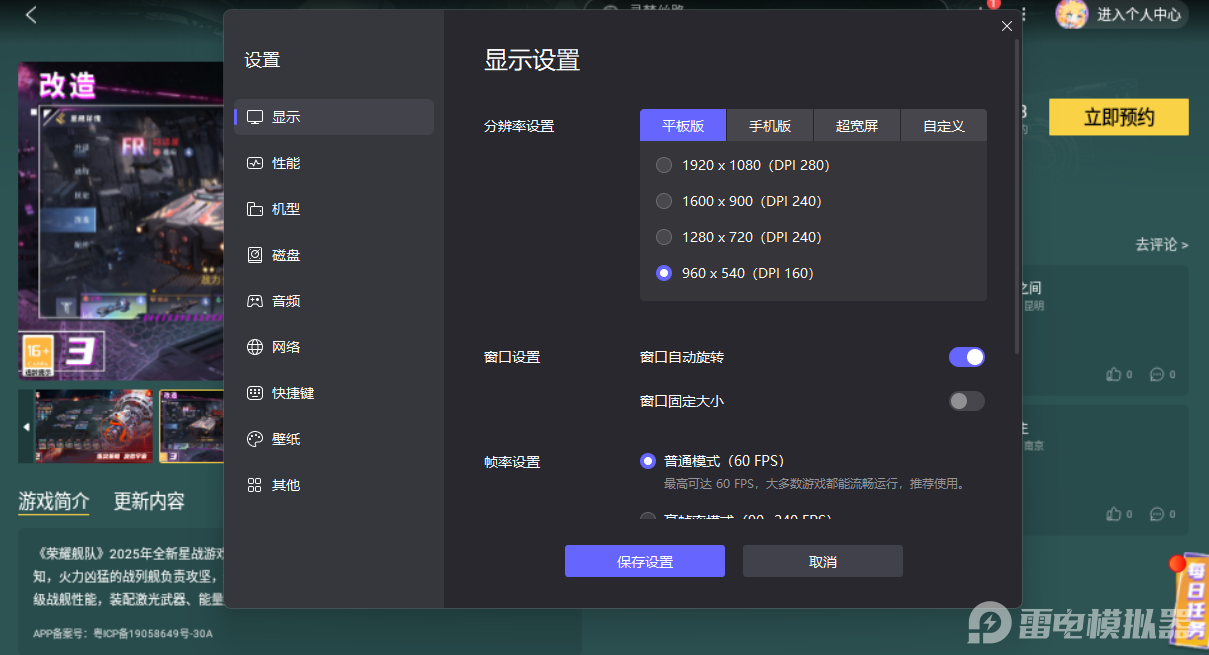This screenshot has width=1209, height=655.
Task: Click the 帧率设置 label
Action: 512,462
